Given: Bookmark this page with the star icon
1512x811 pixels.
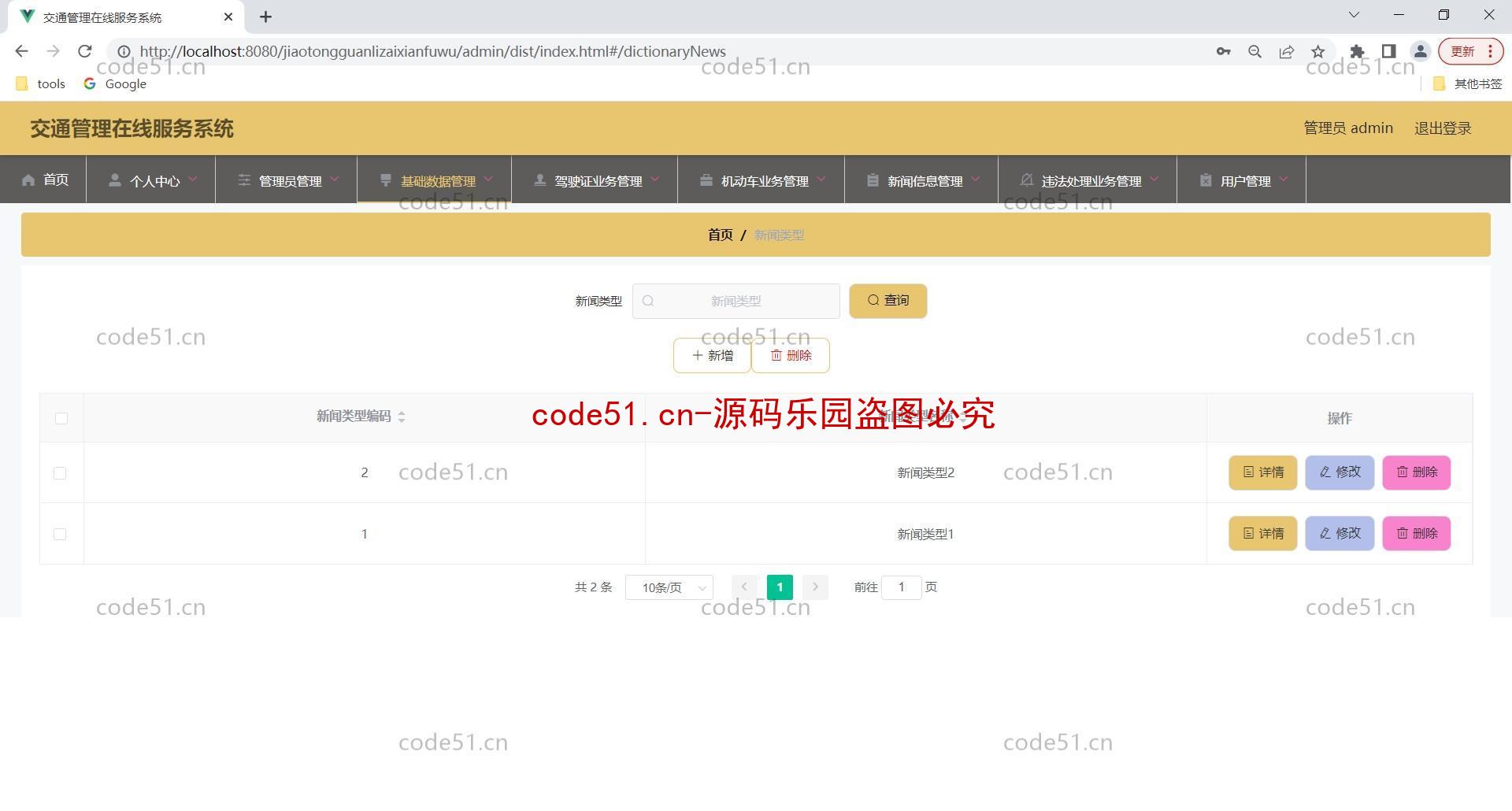Looking at the screenshot, I should pyautogui.click(x=1318, y=51).
